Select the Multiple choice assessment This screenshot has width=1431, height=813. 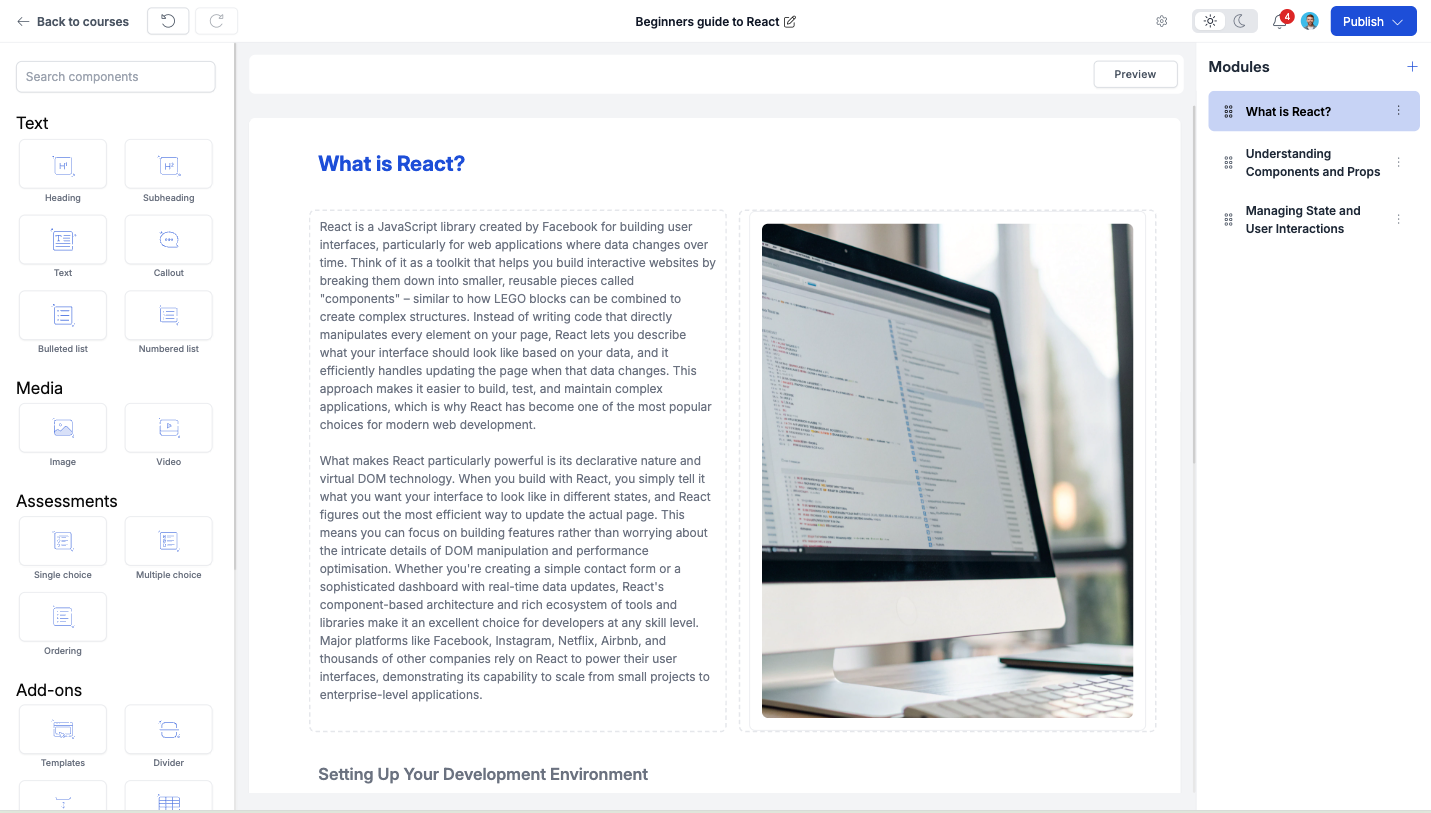point(167,540)
